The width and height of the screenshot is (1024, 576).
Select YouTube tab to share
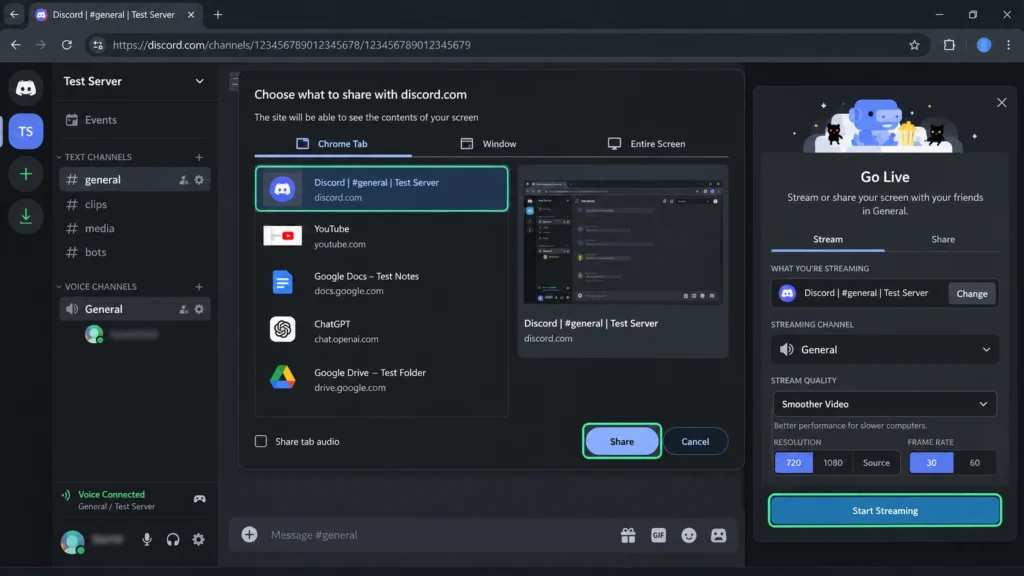[x=381, y=236]
